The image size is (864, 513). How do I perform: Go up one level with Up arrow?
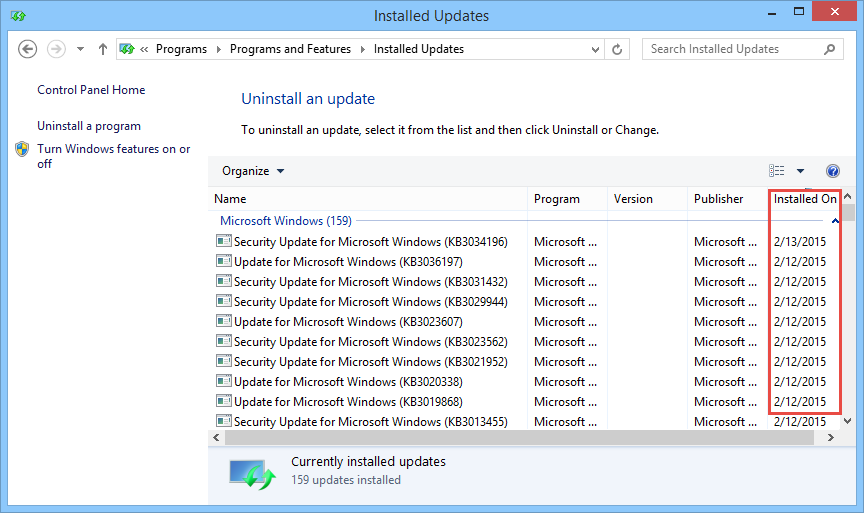tap(102, 49)
